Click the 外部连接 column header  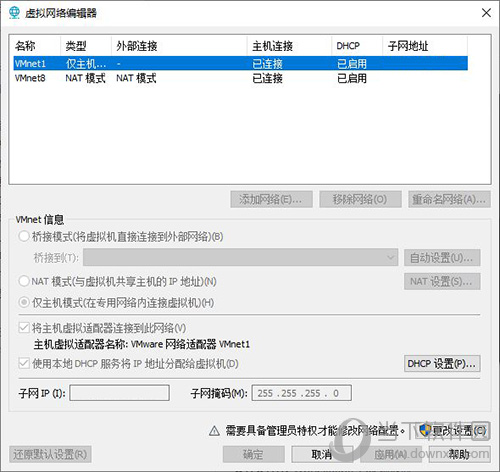click(x=179, y=46)
